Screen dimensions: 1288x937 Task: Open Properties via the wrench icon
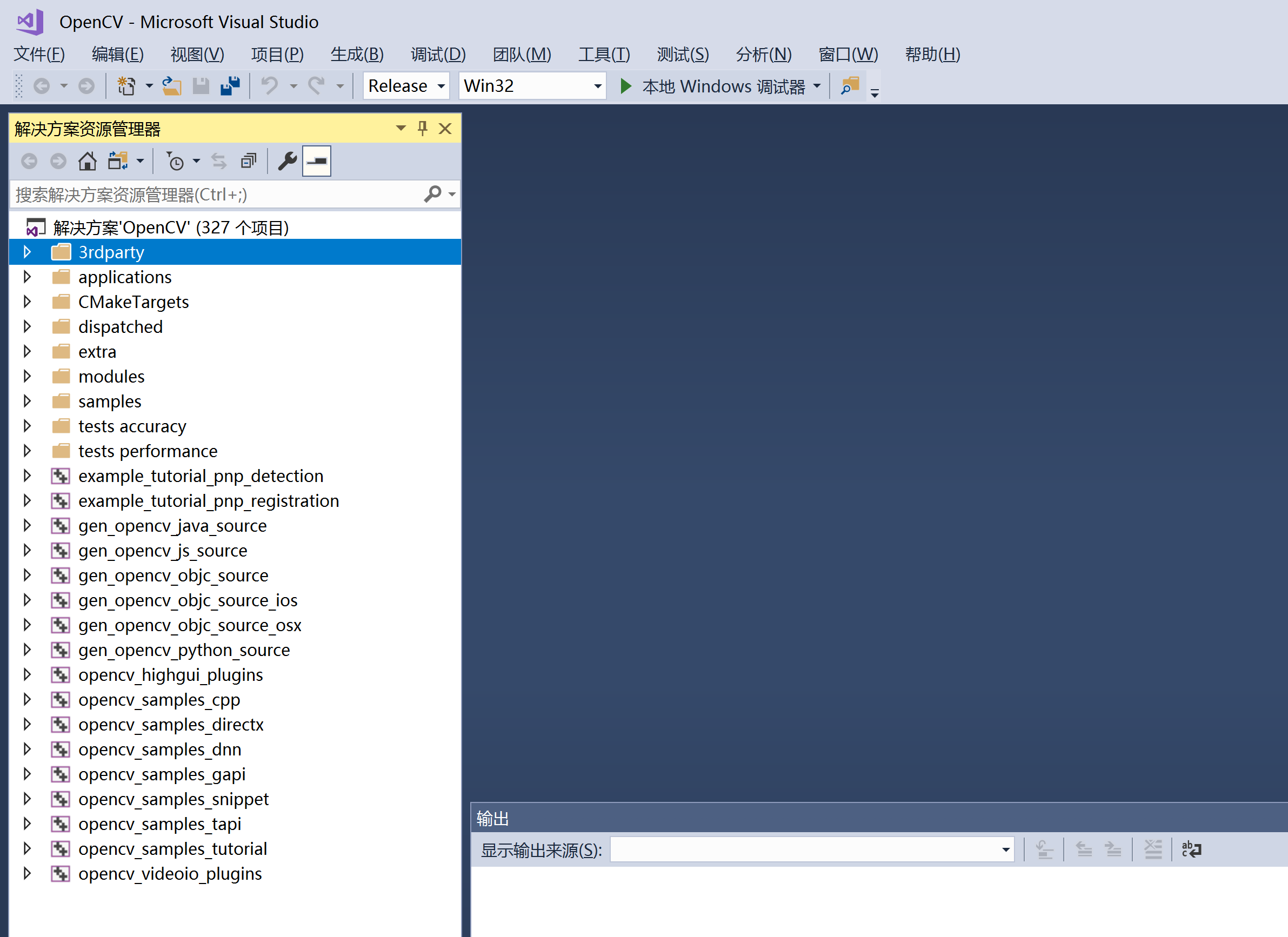[x=288, y=161]
